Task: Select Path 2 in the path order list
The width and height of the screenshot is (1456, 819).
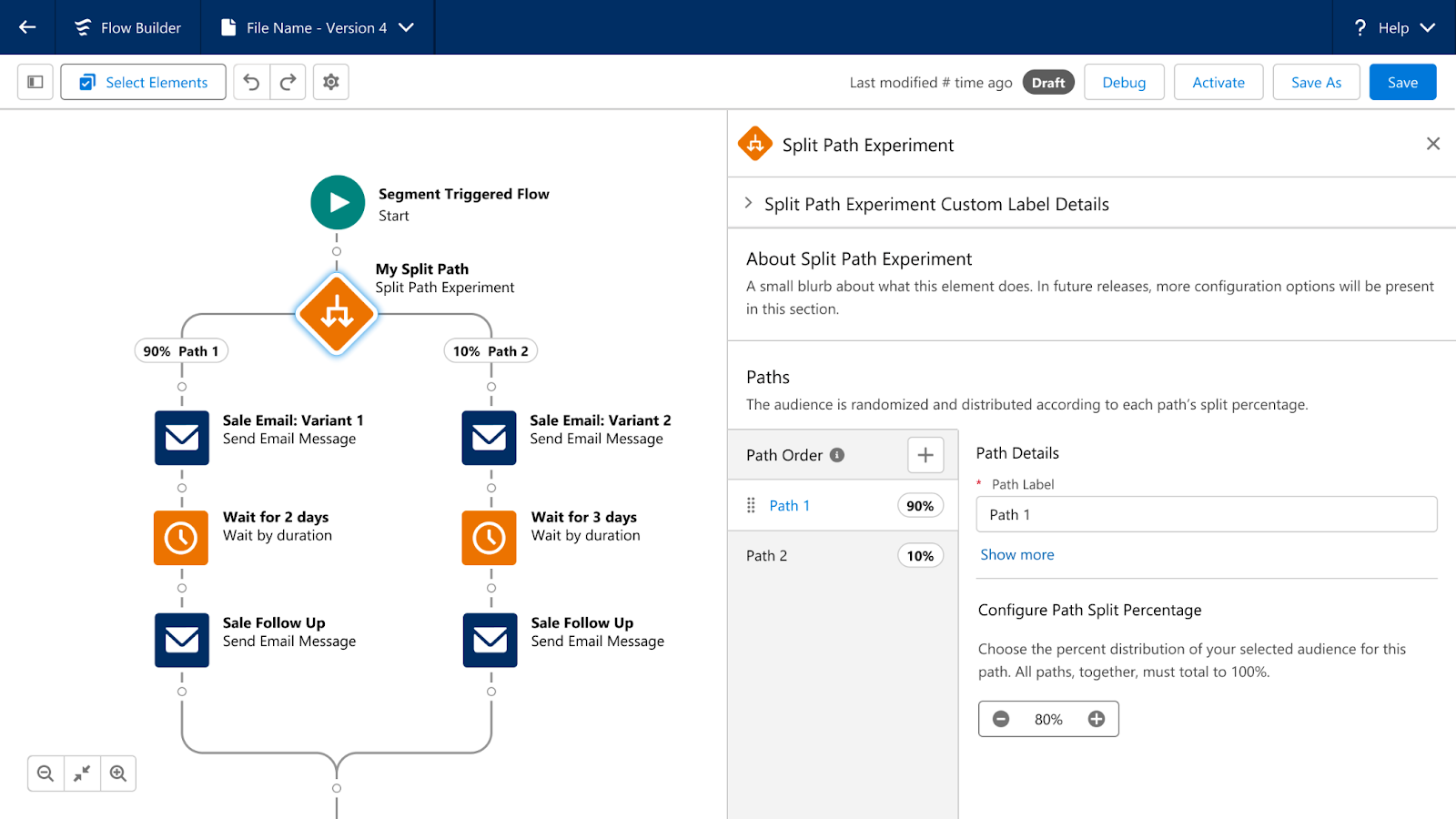Action: coord(767,556)
